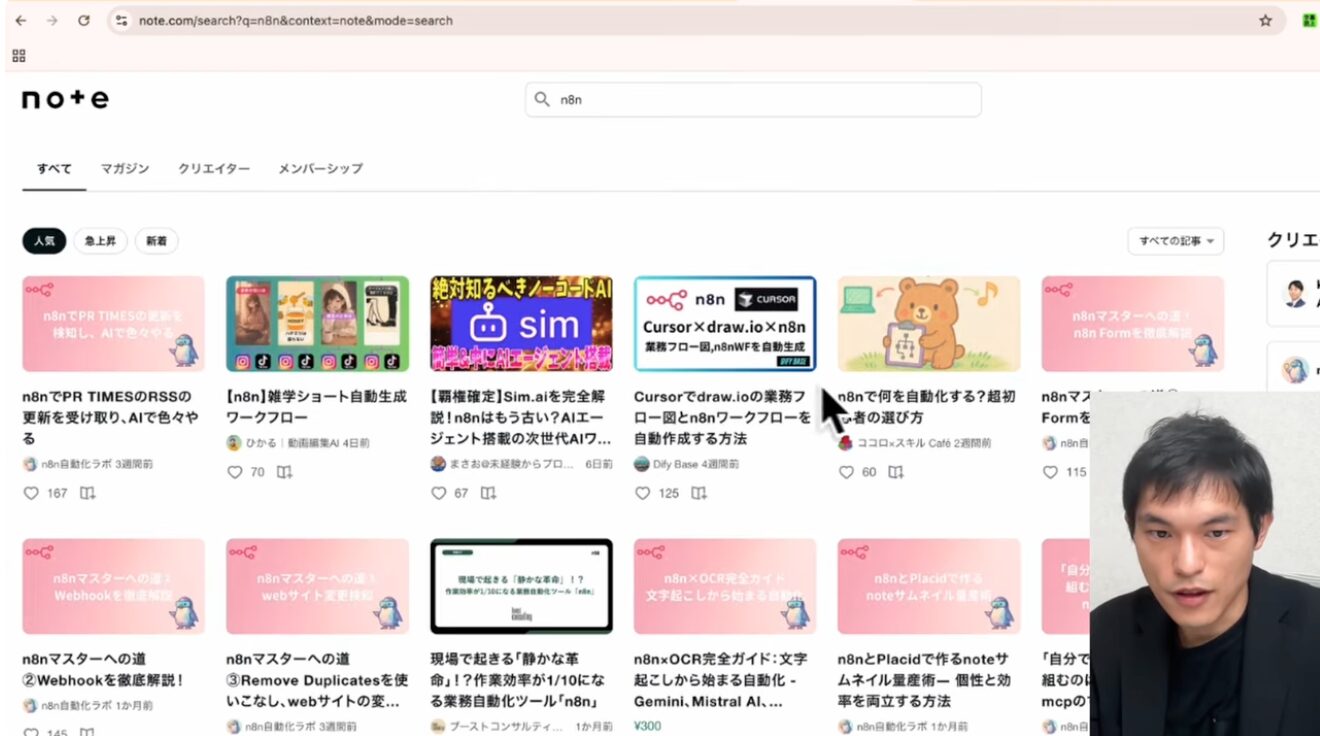
Task: Reload the page with the refresh icon
Action: click(x=84, y=20)
